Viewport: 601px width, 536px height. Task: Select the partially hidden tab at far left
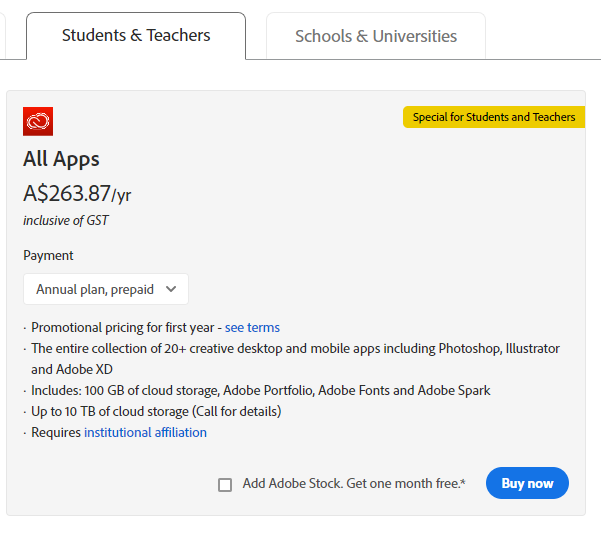pos(3,37)
